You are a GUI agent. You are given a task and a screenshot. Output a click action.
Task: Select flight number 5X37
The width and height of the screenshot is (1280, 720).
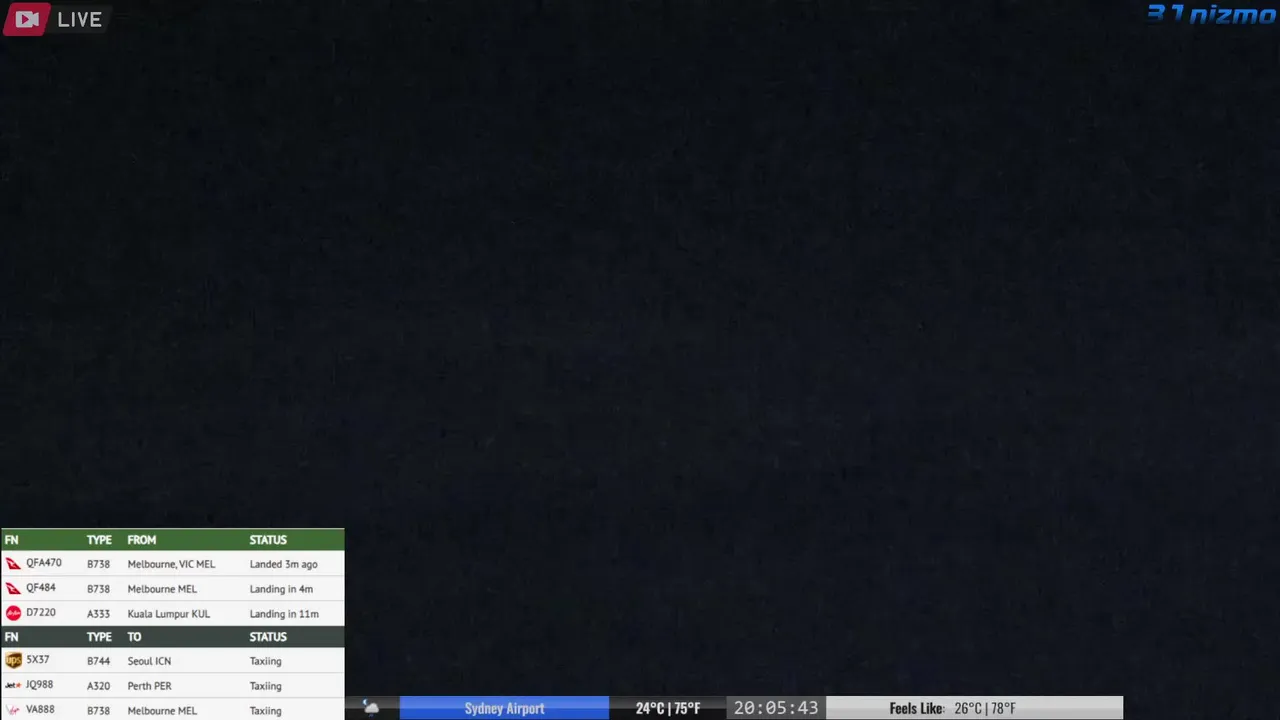pyautogui.click(x=38, y=660)
